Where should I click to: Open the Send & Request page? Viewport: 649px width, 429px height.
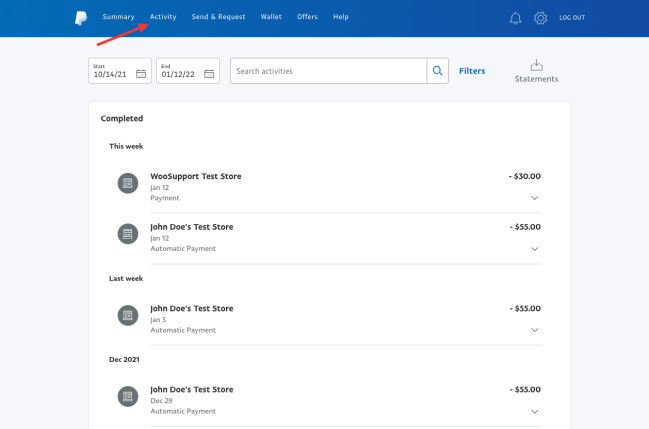pyautogui.click(x=220, y=17)
